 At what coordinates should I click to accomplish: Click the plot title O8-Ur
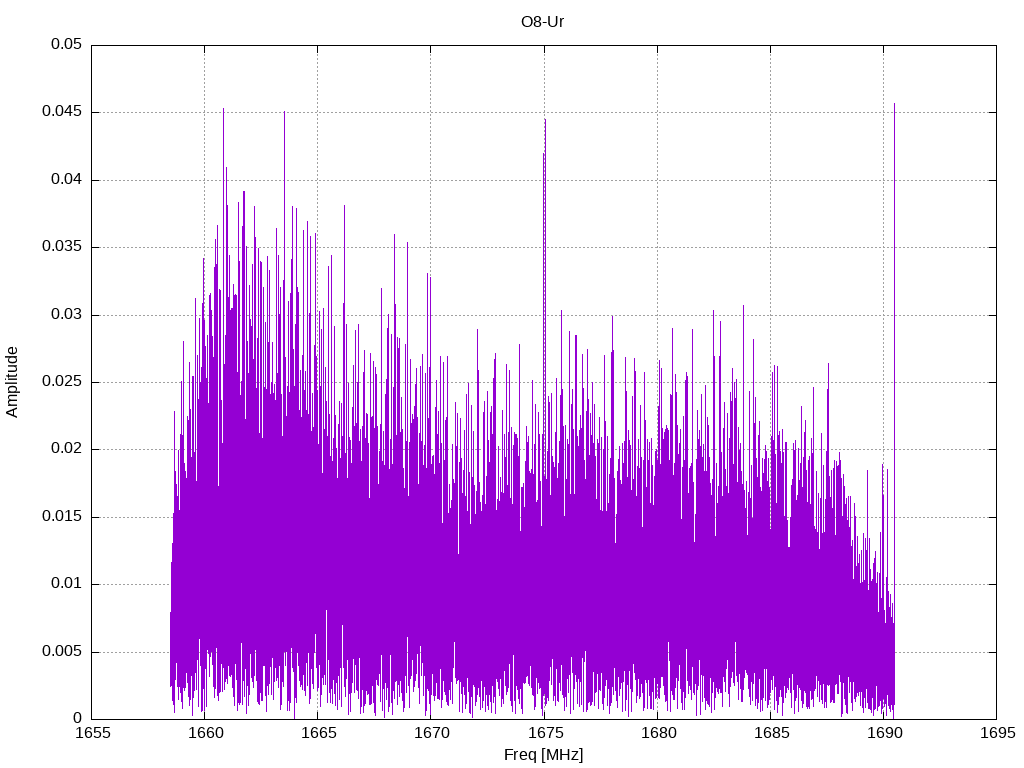click(542, 22)
